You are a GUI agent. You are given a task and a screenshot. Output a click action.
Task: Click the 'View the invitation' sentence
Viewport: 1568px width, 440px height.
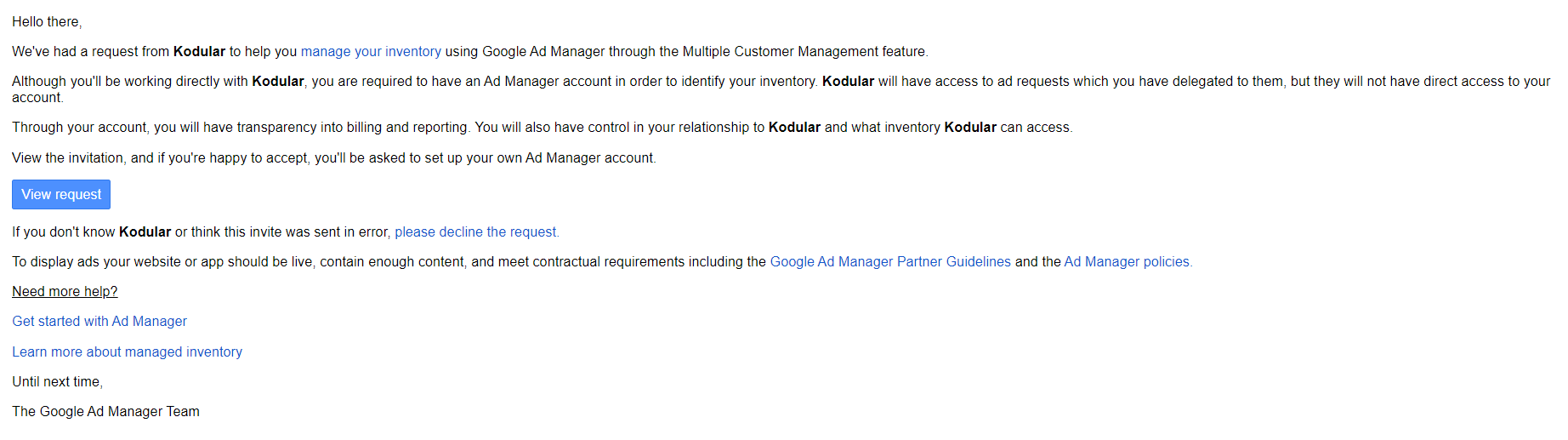coord(334,158)
